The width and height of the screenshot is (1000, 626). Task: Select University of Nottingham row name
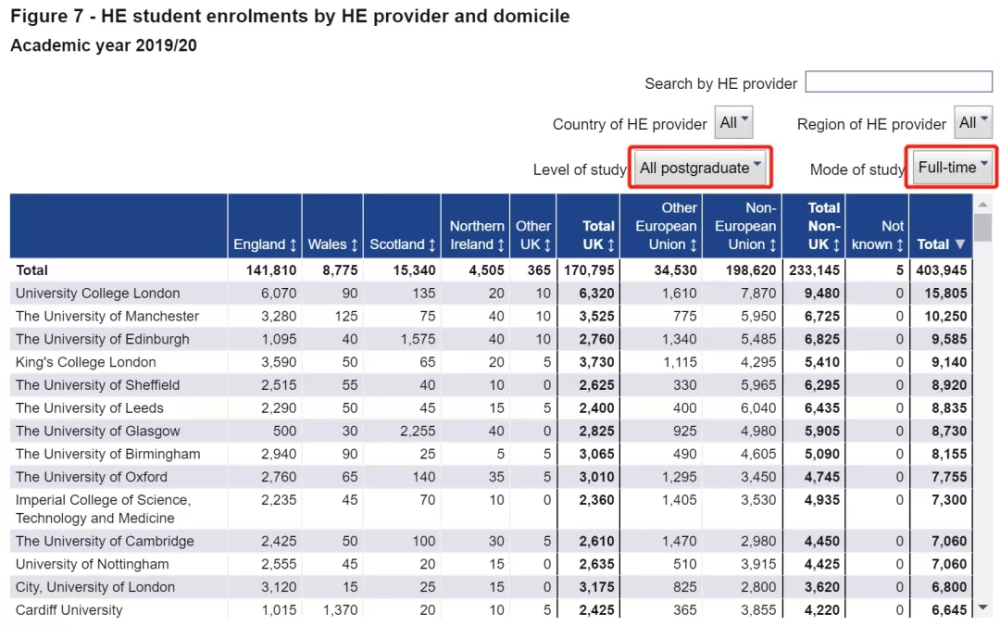click(92, 564)
